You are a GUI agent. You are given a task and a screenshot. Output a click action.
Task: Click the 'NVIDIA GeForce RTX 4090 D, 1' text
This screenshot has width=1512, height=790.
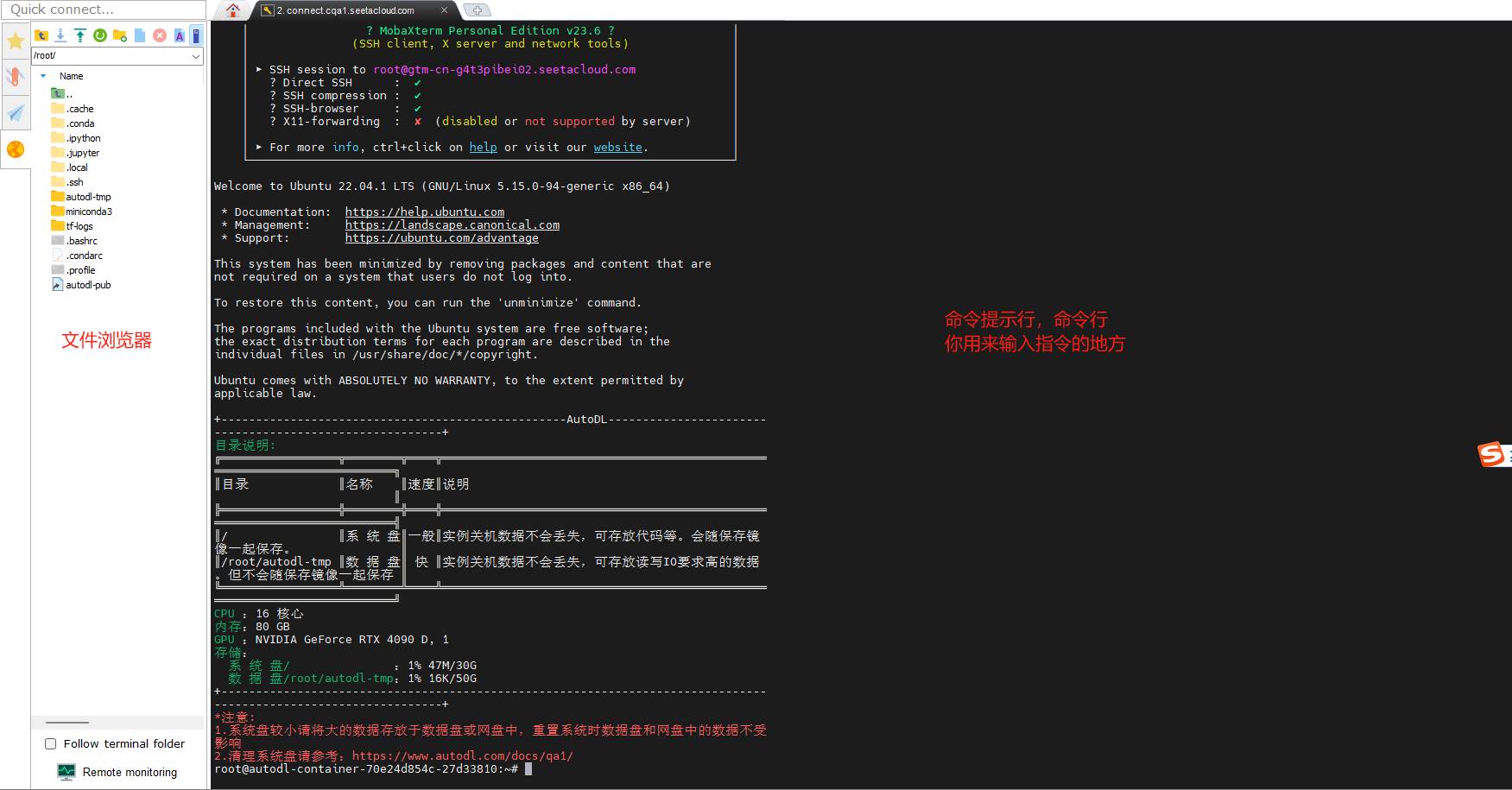351,640
